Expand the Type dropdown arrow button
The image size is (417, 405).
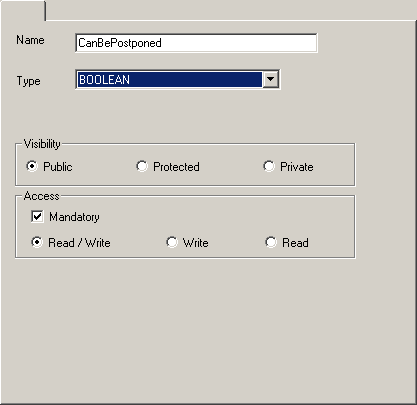270,80
